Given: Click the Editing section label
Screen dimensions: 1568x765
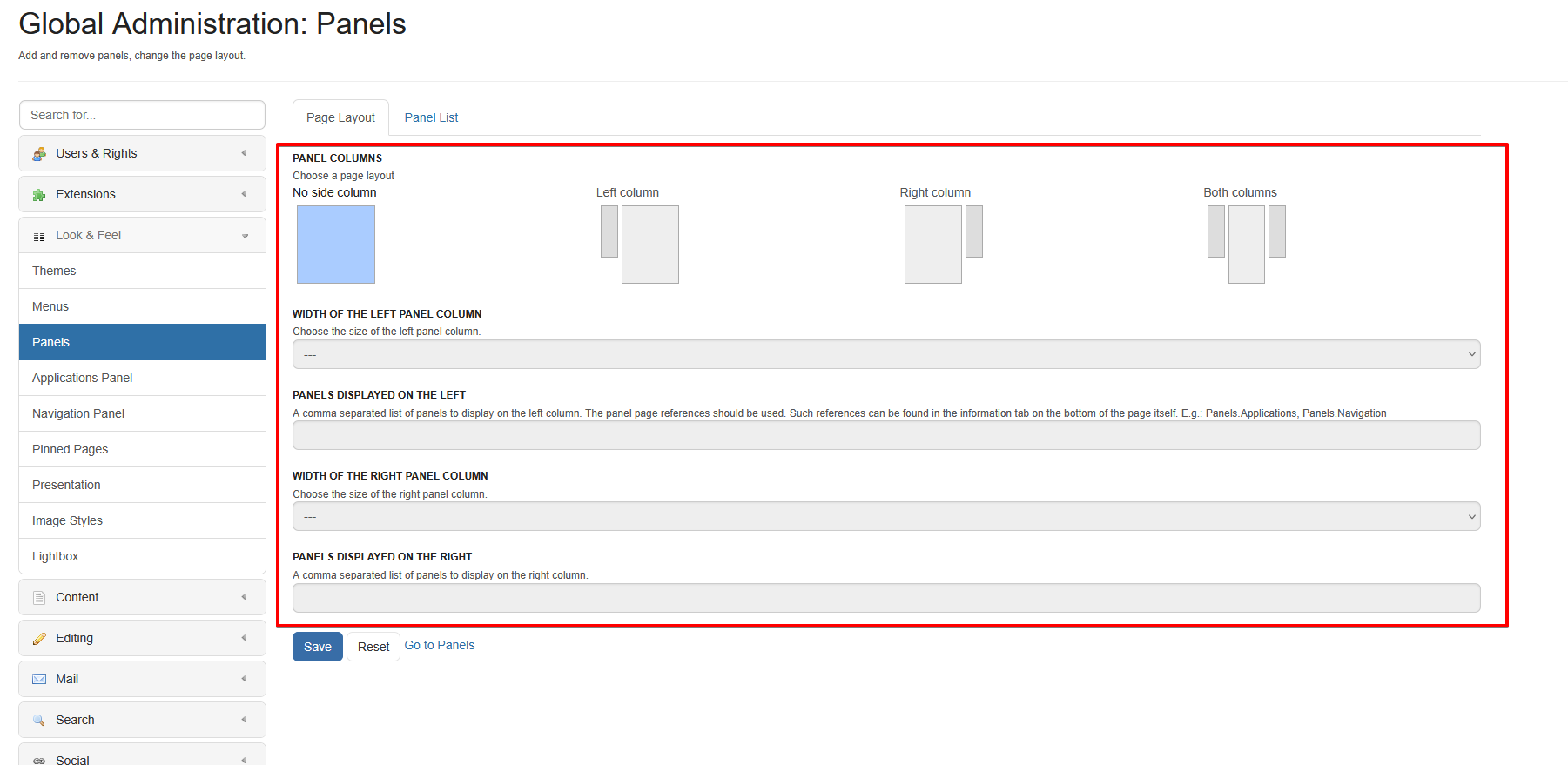Looking at the screenshot, I should point(75,638).
